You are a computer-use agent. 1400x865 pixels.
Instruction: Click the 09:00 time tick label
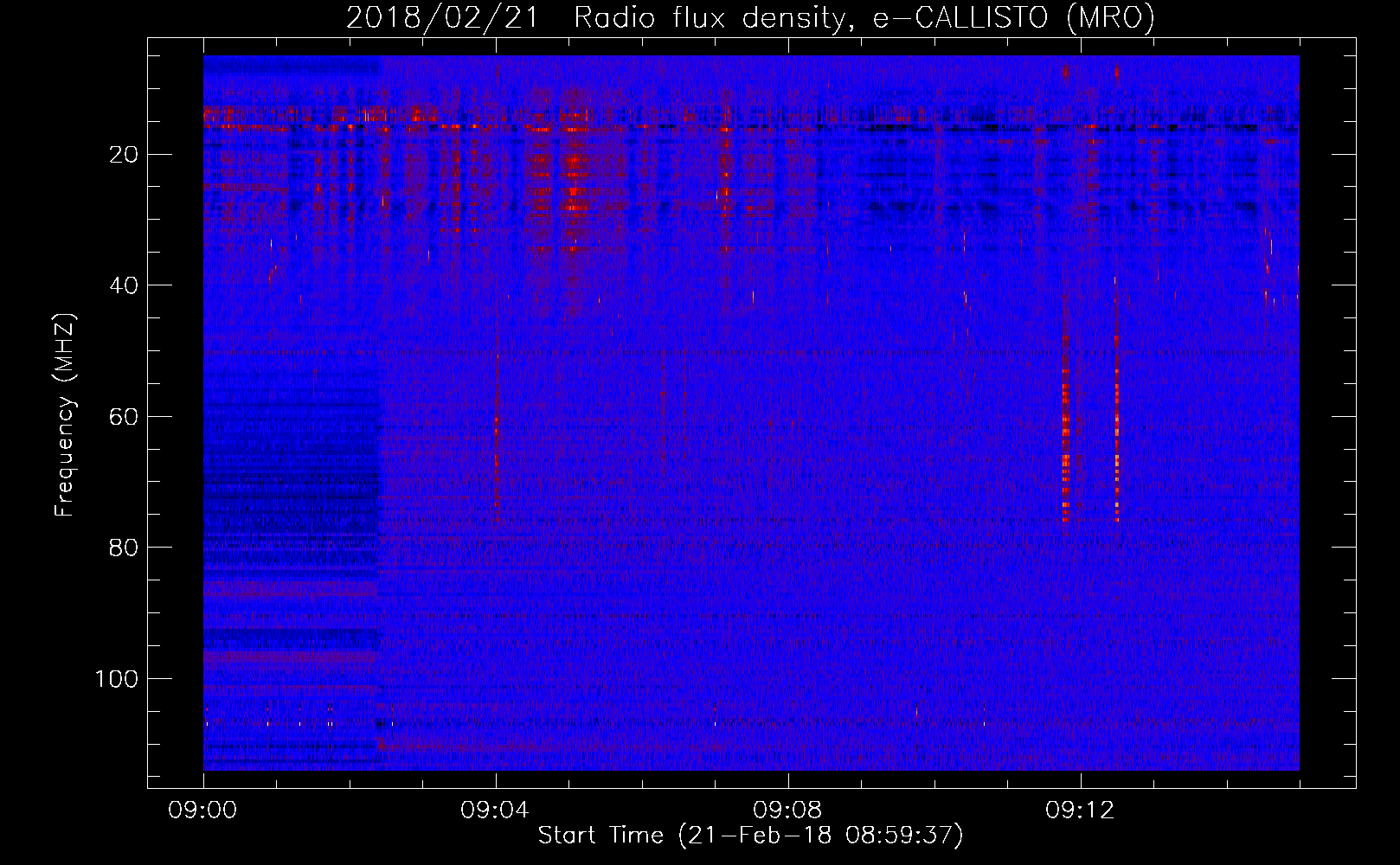(x=203, y=811)
